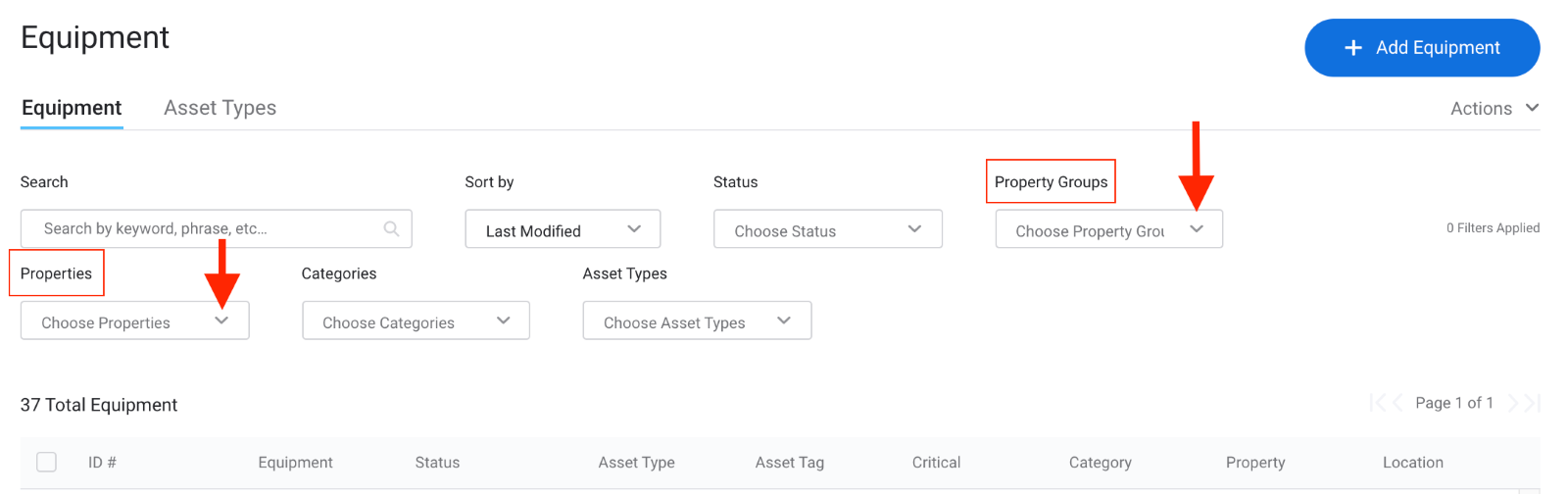
Task: Click the Property column header
Action: (x=1254, y=463)
